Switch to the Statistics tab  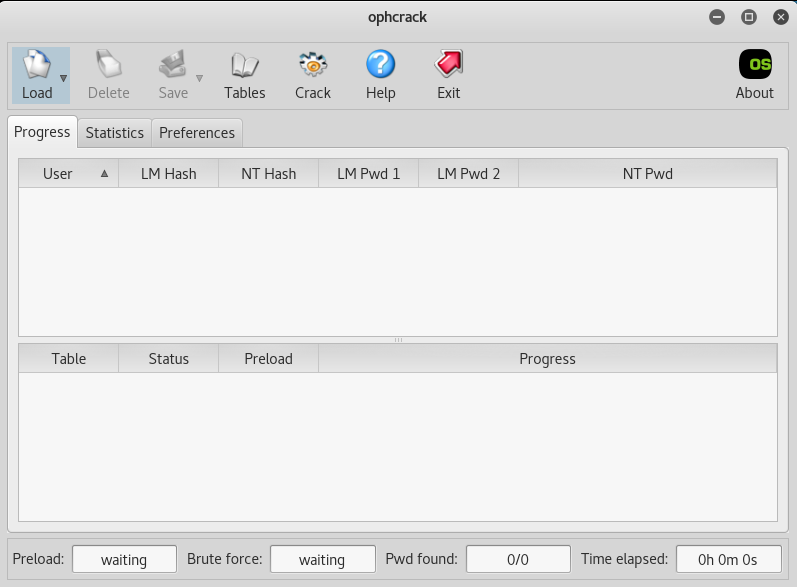(115, 133)
